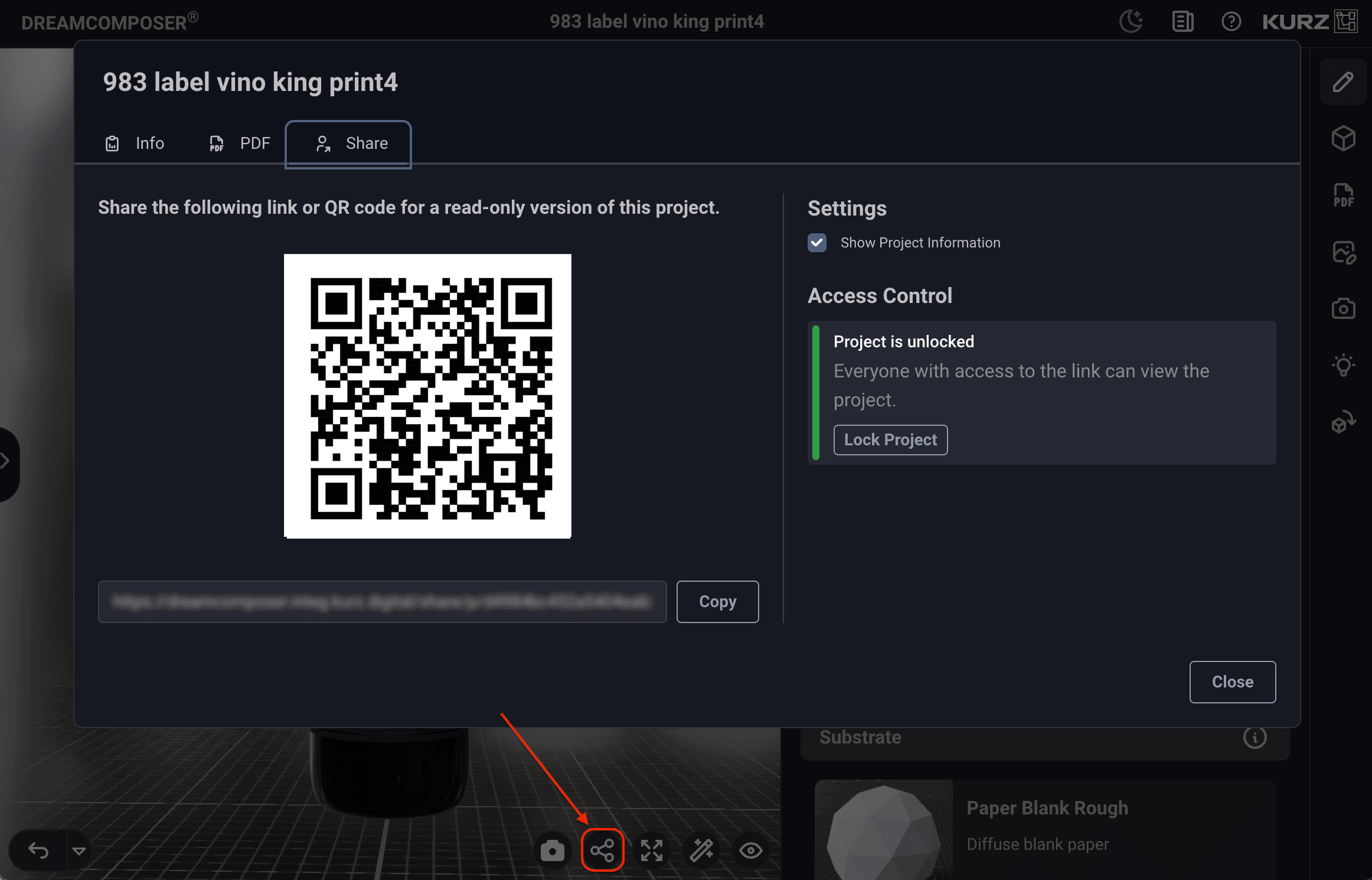Click the magic wand icon
Viewport: 1372px width, 880px height.
click(x=701, y=850)
